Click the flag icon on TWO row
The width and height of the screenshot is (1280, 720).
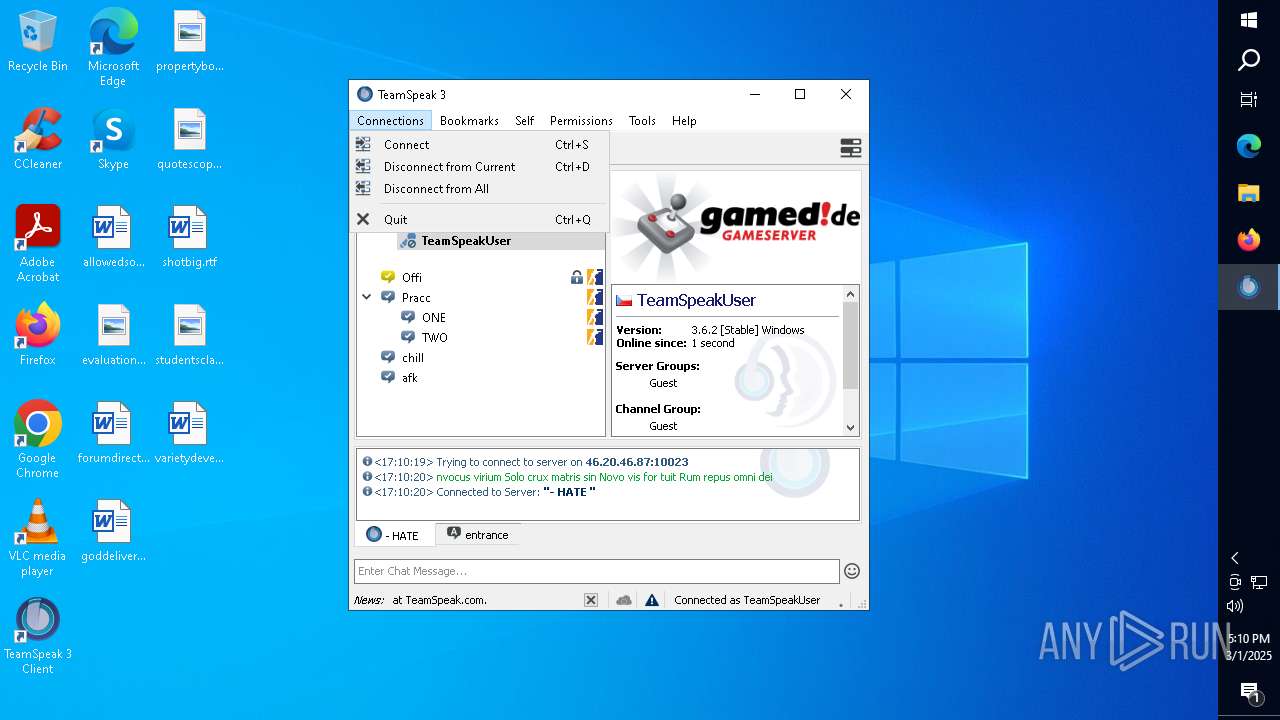(595, 337)
